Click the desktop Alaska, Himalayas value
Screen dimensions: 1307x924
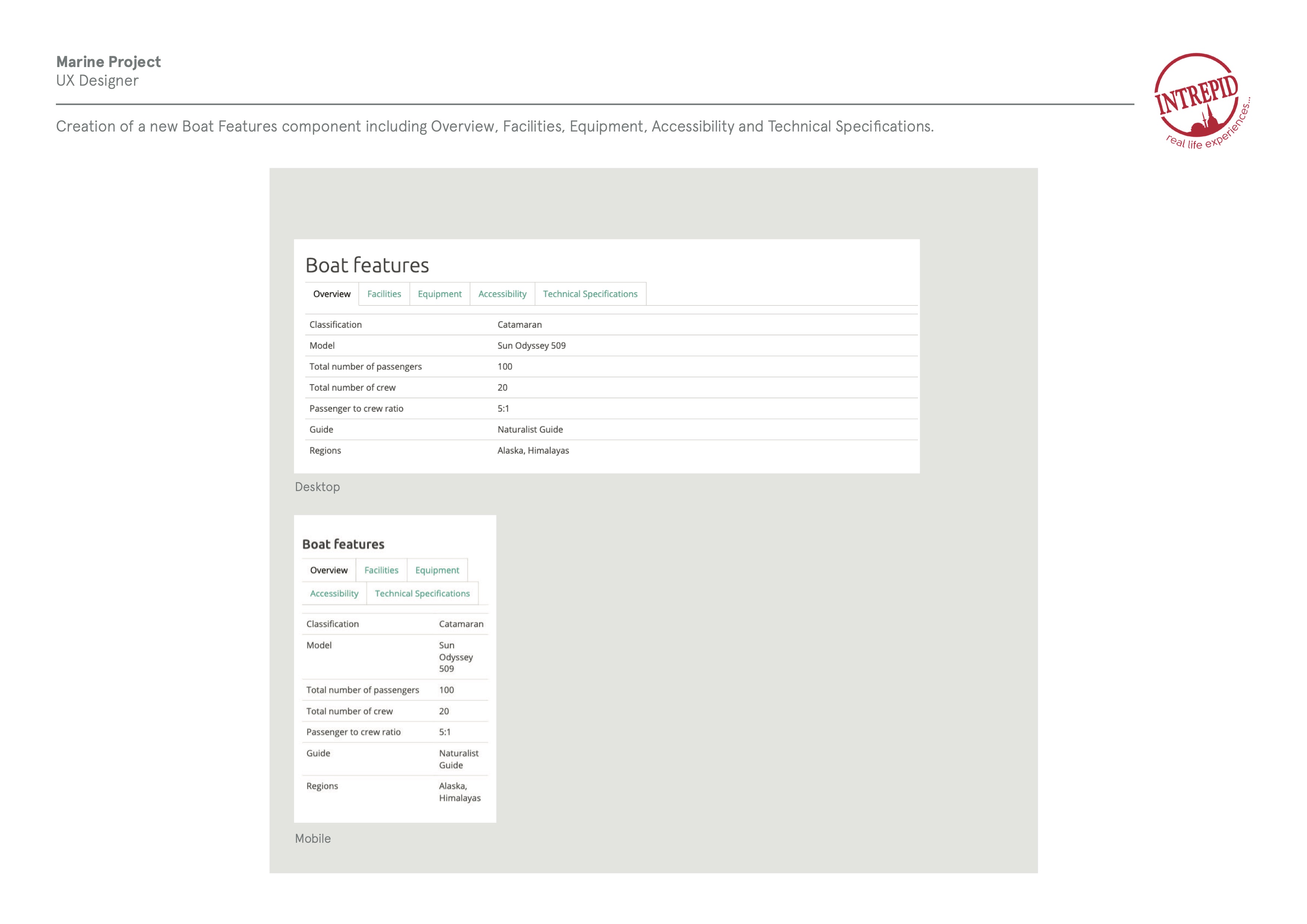(533, 450)
